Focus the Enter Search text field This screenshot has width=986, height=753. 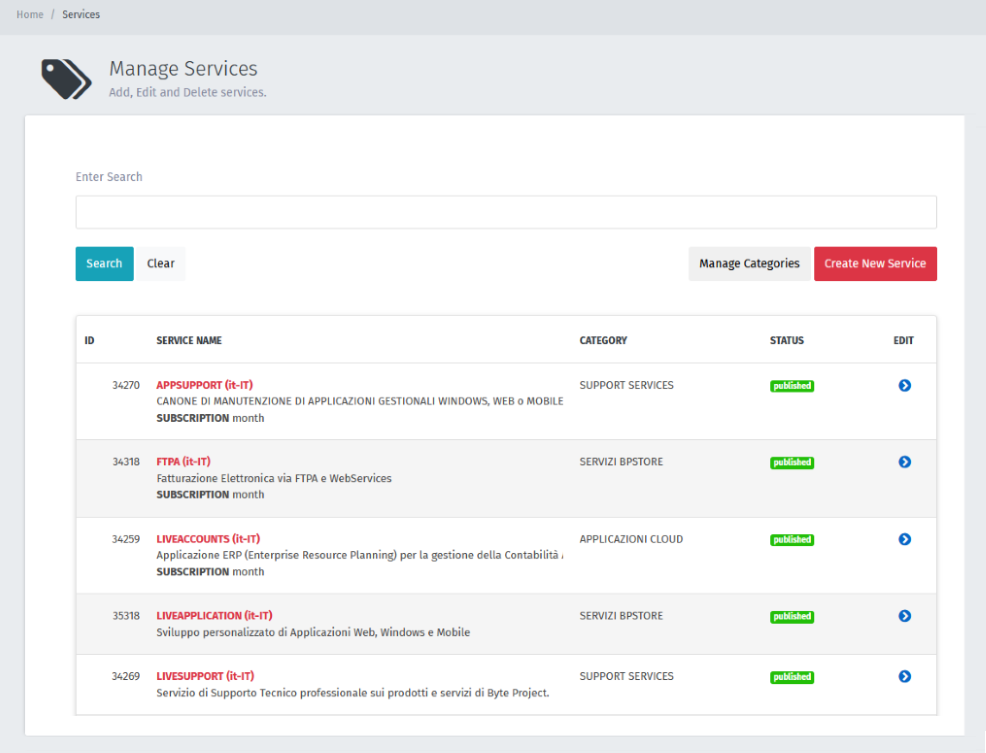[506, 212]
